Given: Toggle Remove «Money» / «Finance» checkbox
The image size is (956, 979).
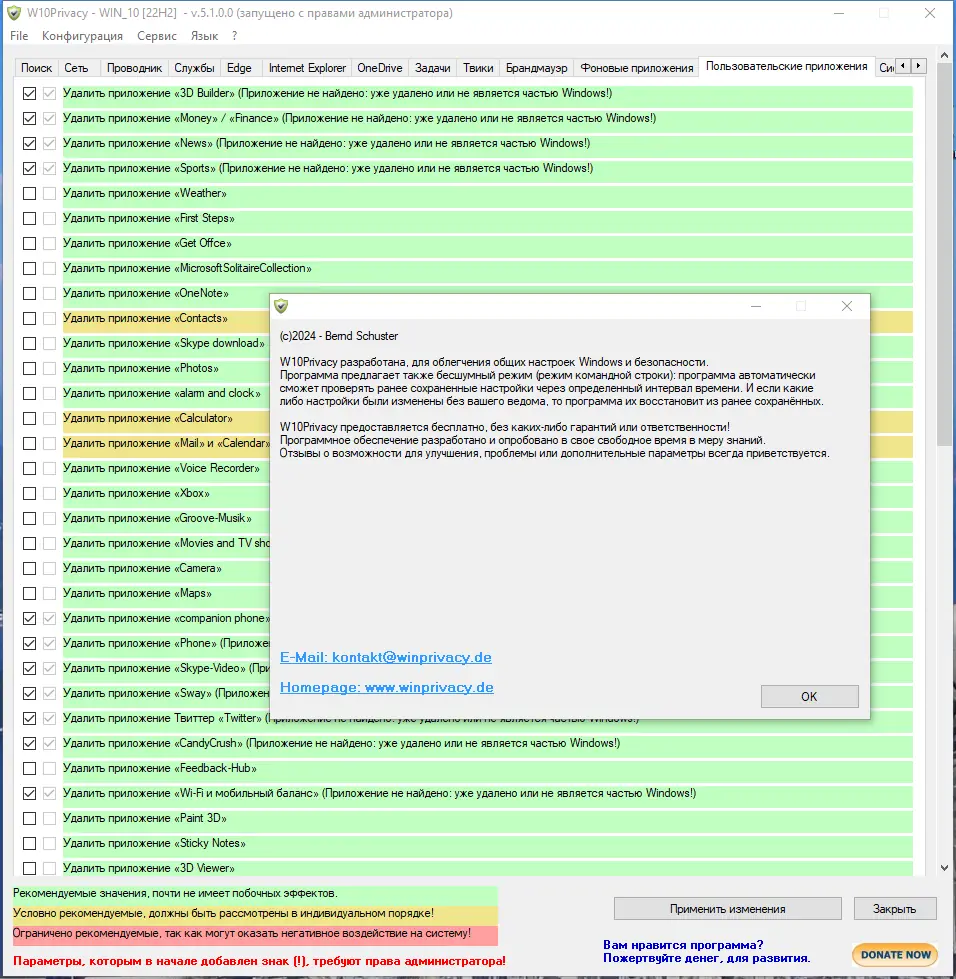Looking at the screenshot, I should [29, 119].
